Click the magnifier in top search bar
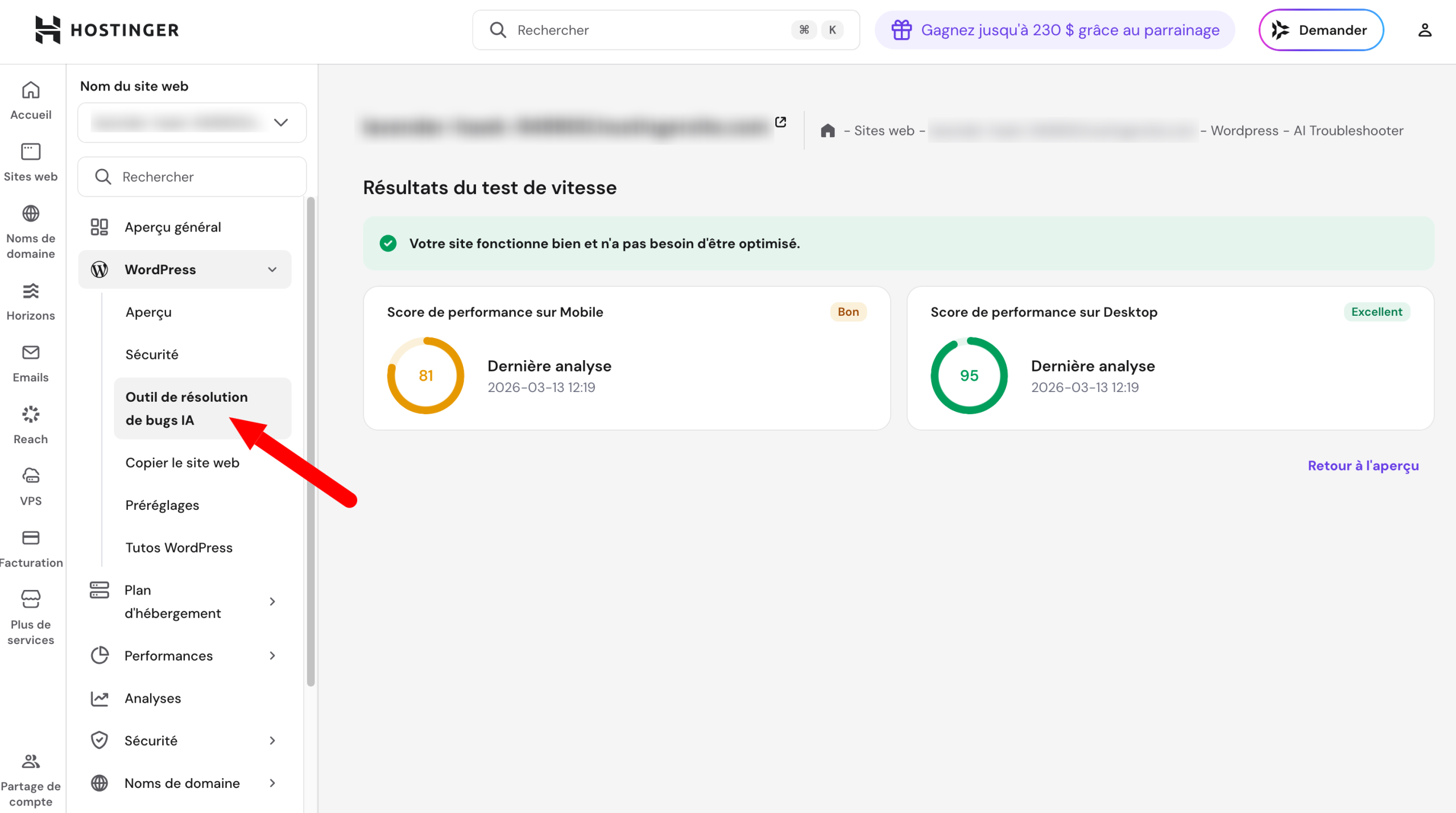The width and height of the screenshot is (1456, 813). click(498, 30)
